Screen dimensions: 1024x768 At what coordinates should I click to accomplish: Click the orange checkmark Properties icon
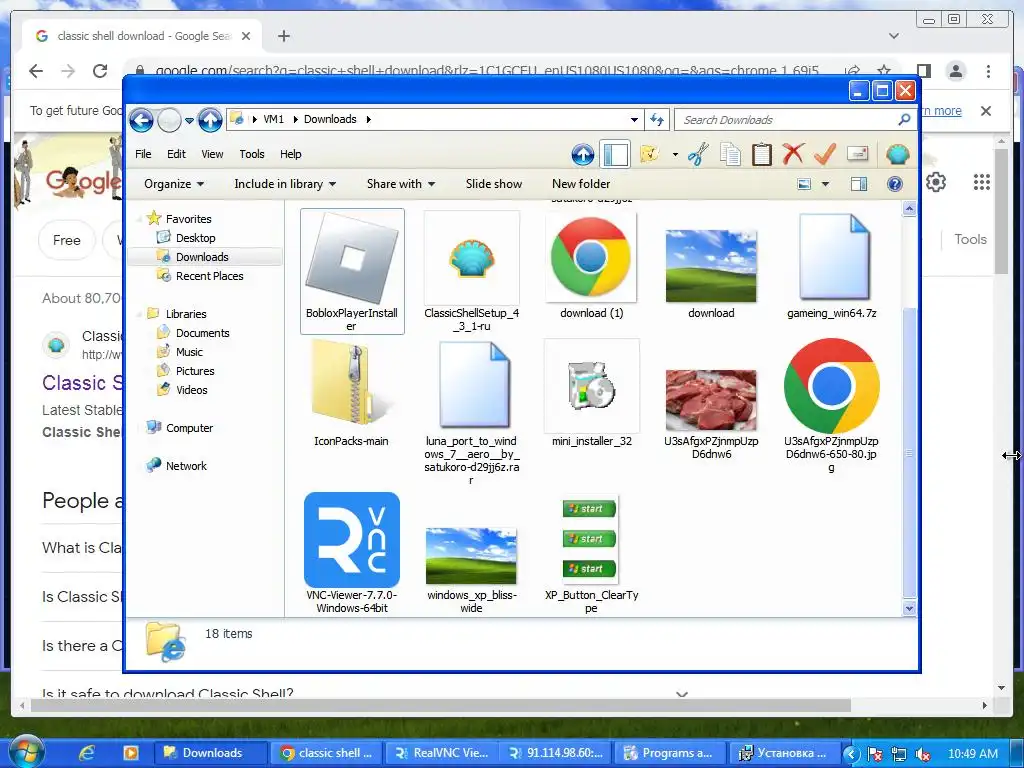pos(825,155)
